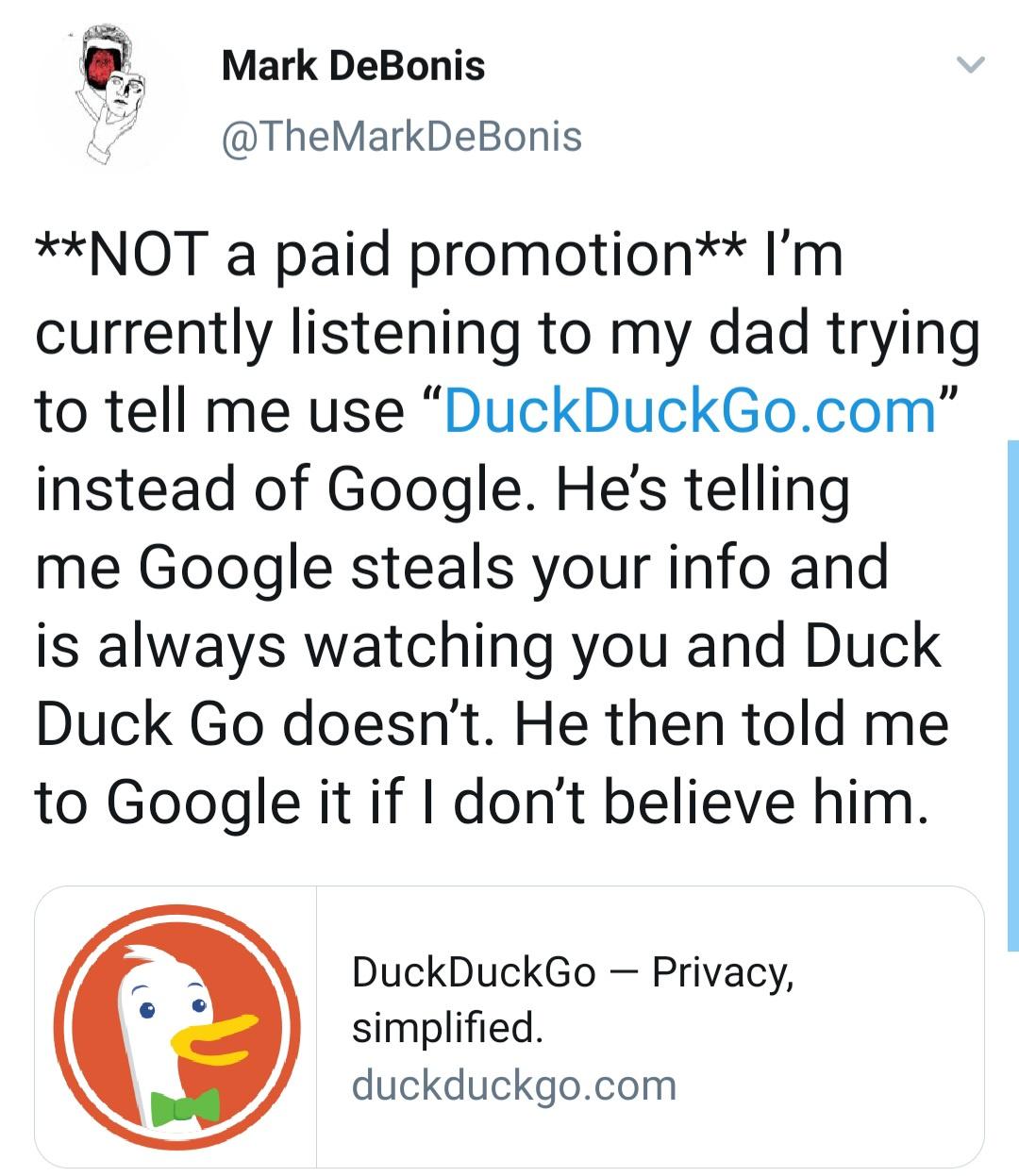Open the "DuckDuckGo — Privacy," card title
Image resolution: width=1019 pixels, height=1176 pixels.
tap(572, 971)
